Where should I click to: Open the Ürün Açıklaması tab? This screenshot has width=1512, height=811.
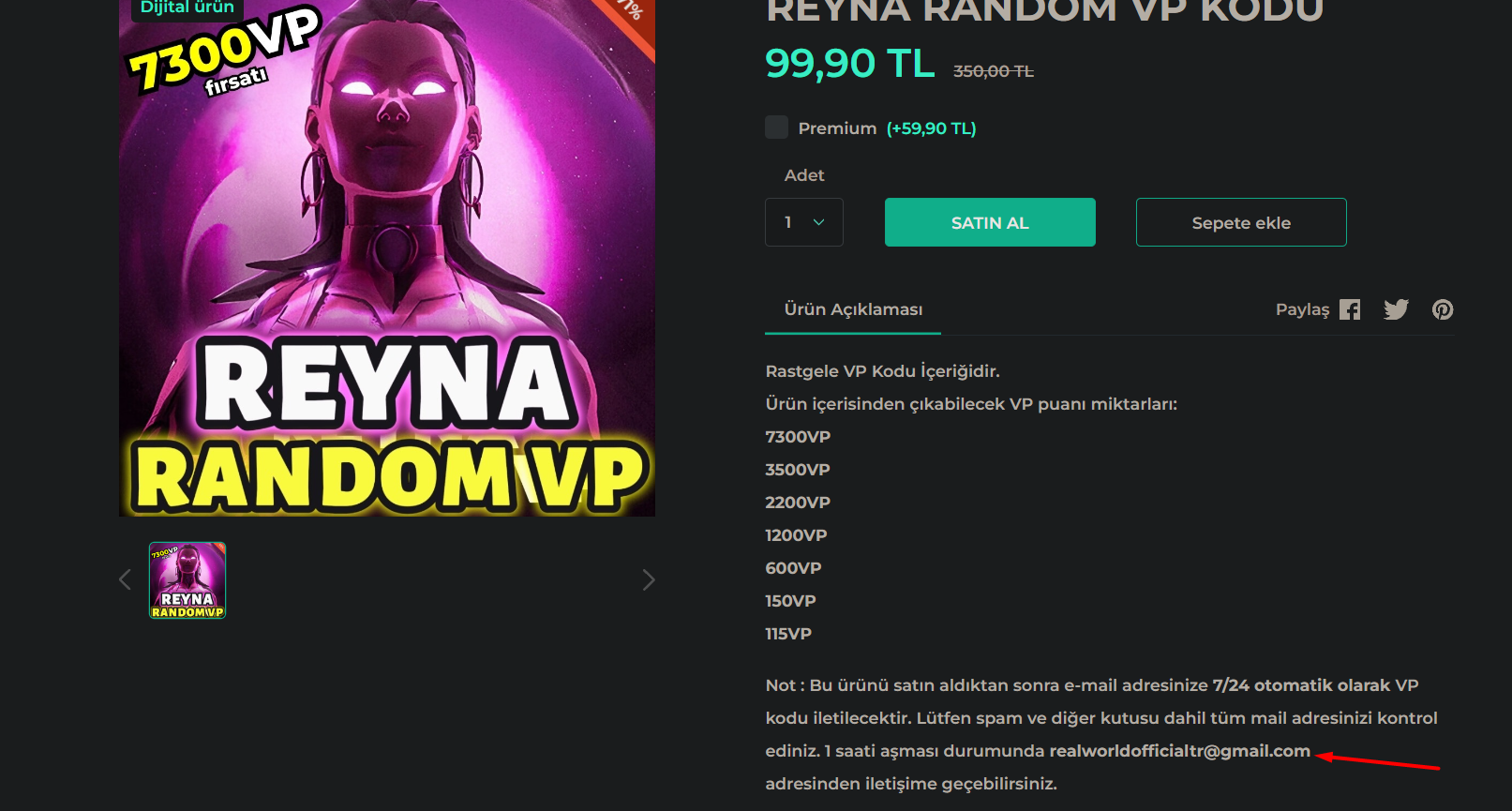pos(853,309)
